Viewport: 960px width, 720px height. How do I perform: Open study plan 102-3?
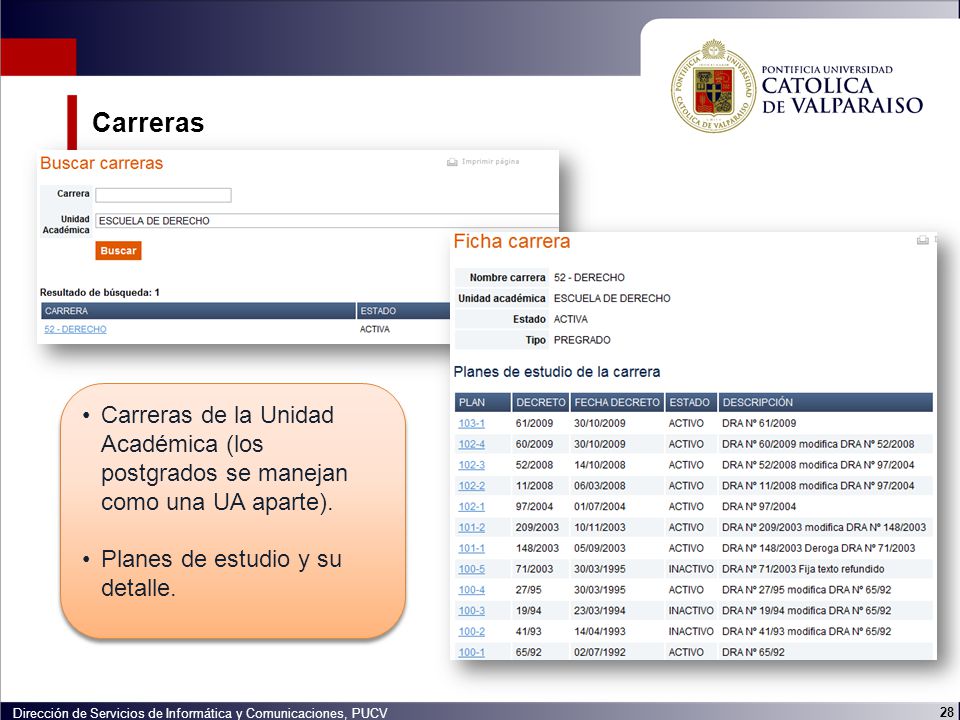tap(471, 465)
